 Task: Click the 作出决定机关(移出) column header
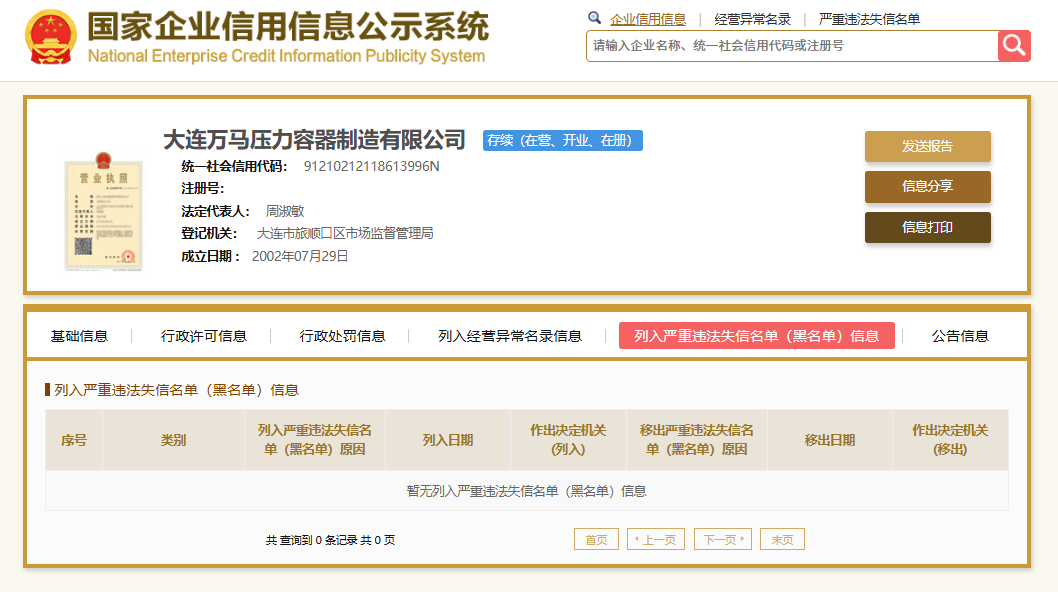tap(950, 440)
